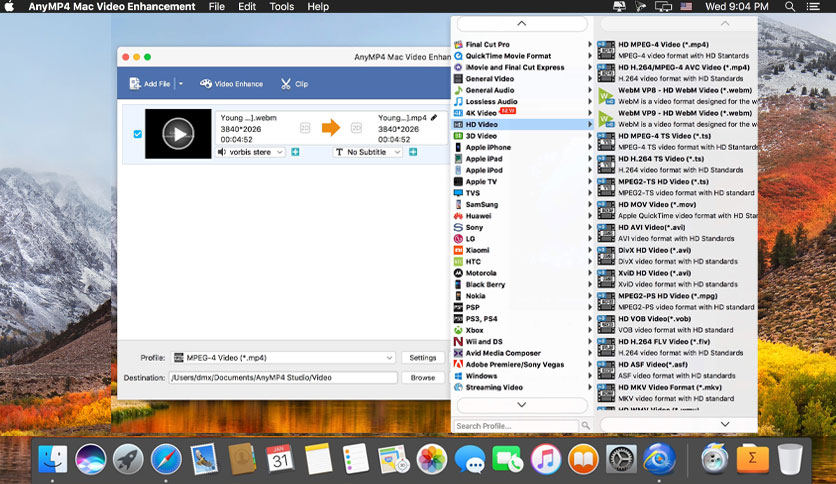836x484 pixels.
Task: Open the Video Enhance tool
Action: [x=231, y=84]
